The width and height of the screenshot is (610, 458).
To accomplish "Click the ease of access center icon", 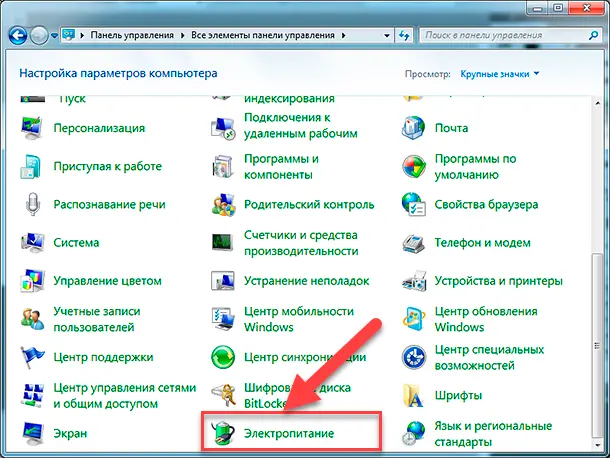I will (414, 357).
